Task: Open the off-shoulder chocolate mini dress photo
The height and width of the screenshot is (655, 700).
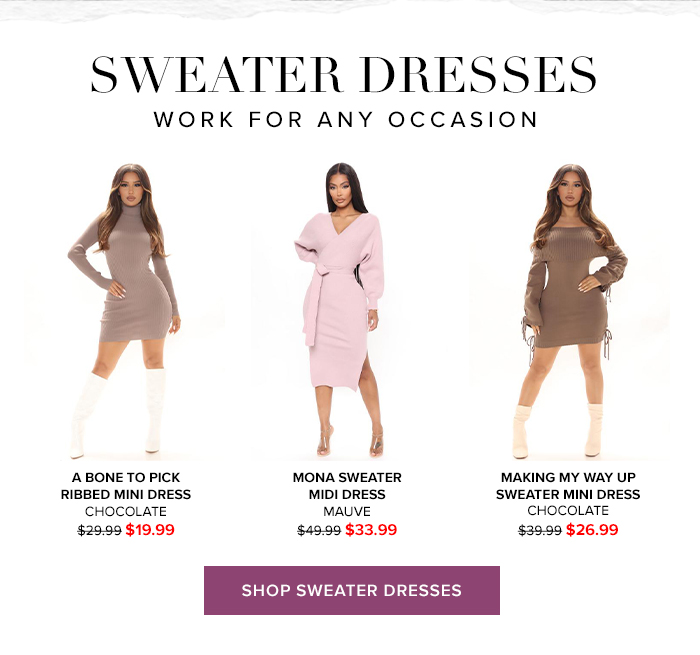Action: coord(568,311)
